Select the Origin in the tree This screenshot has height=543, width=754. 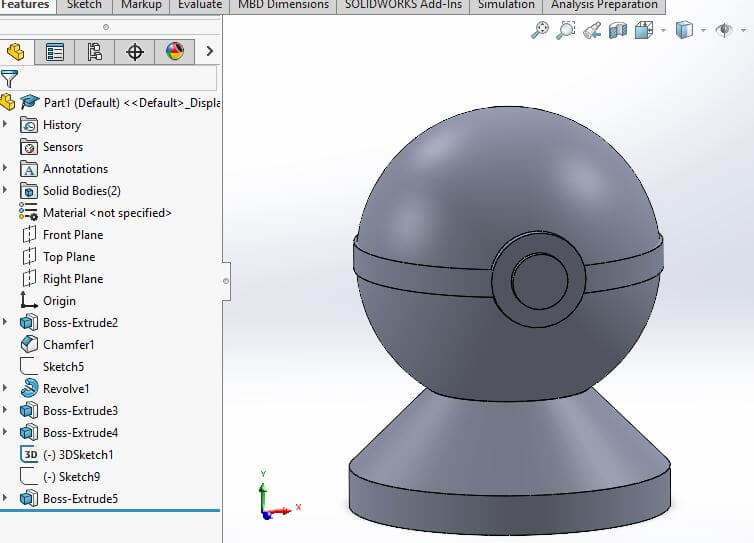pyautogui.click(x=59, y=301)
